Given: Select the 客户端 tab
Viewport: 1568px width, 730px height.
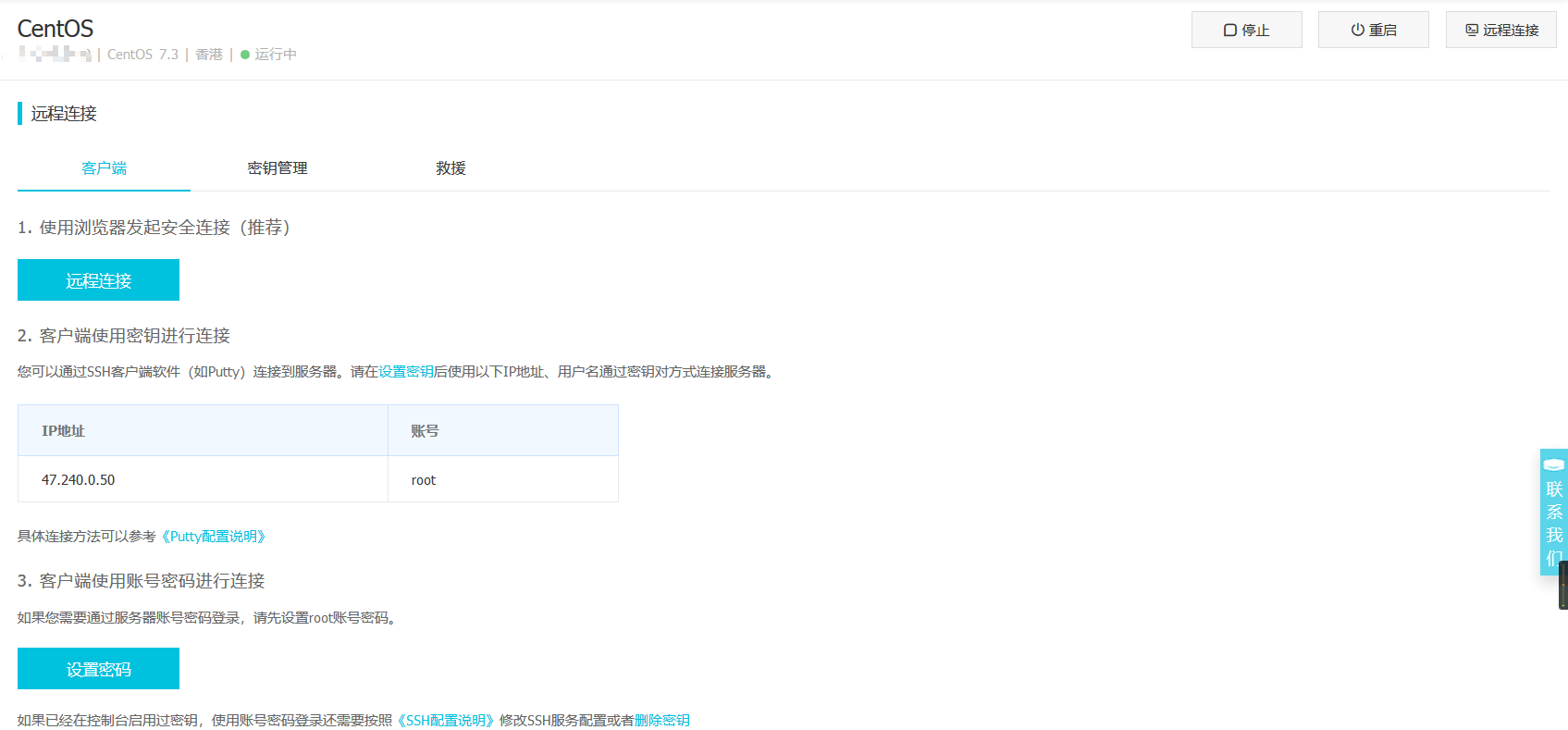Looking at the screenshot, I should (x=104, y=168).
